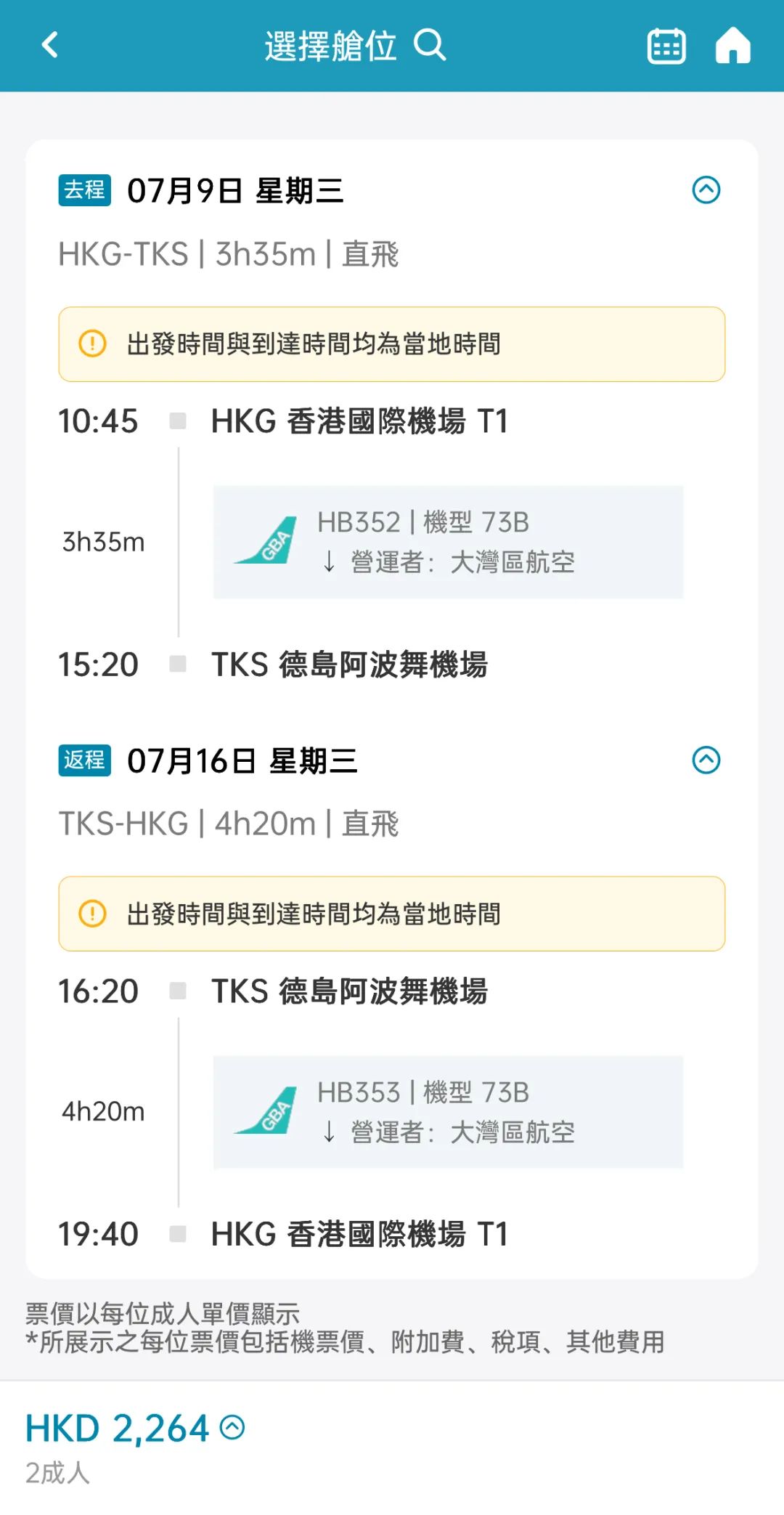Tap the HKG-TKS 3h35m route summary
784x1515 pixels.
(229, 254)
